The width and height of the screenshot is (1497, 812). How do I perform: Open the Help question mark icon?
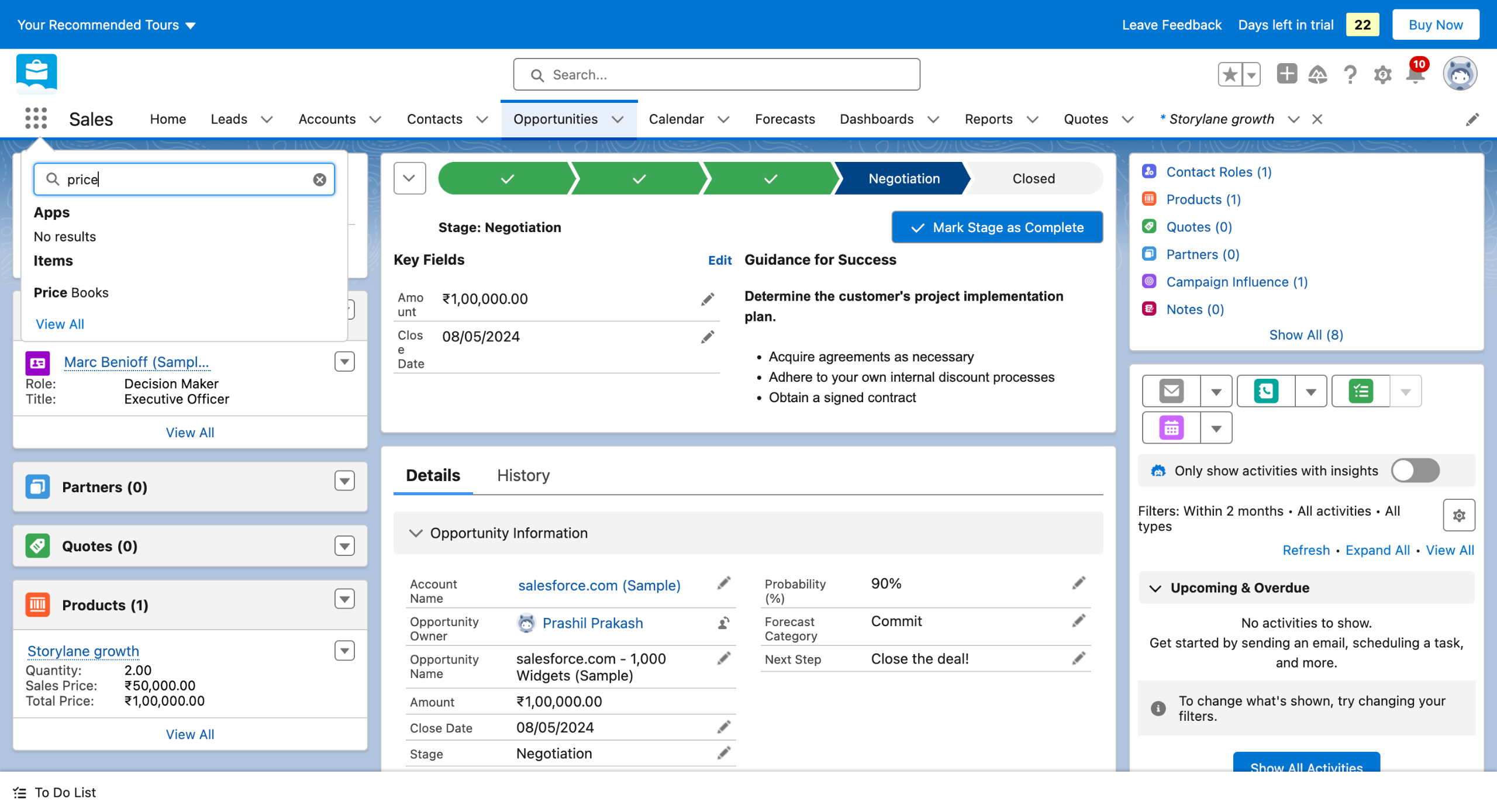1350,75
